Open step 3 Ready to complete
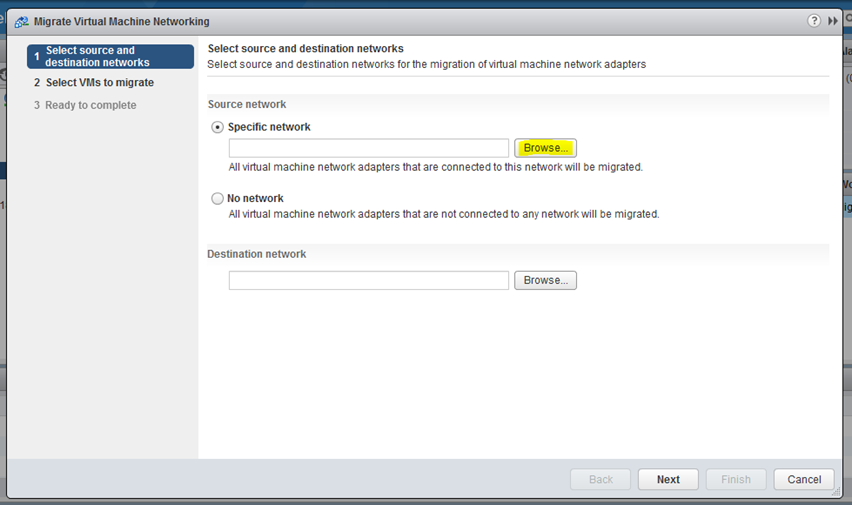Screen dimensions: 852x505 coord(85,105)
